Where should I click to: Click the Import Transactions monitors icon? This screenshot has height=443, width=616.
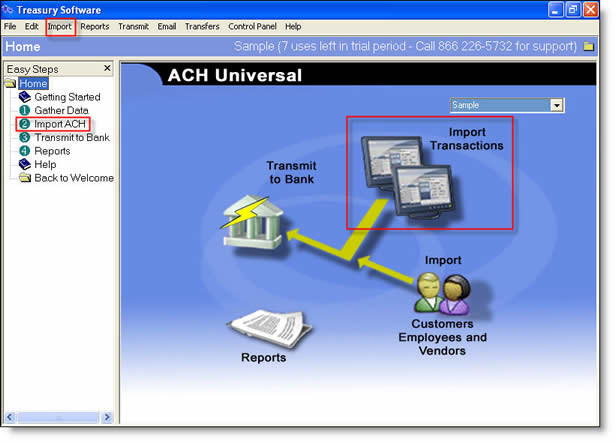pos(411,177)
